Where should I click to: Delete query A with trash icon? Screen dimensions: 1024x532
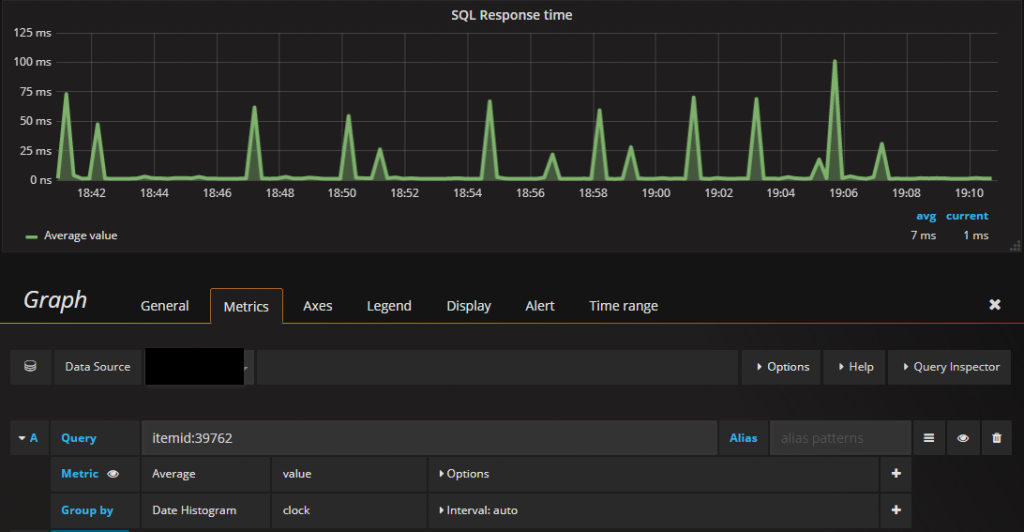click(997, 438)
